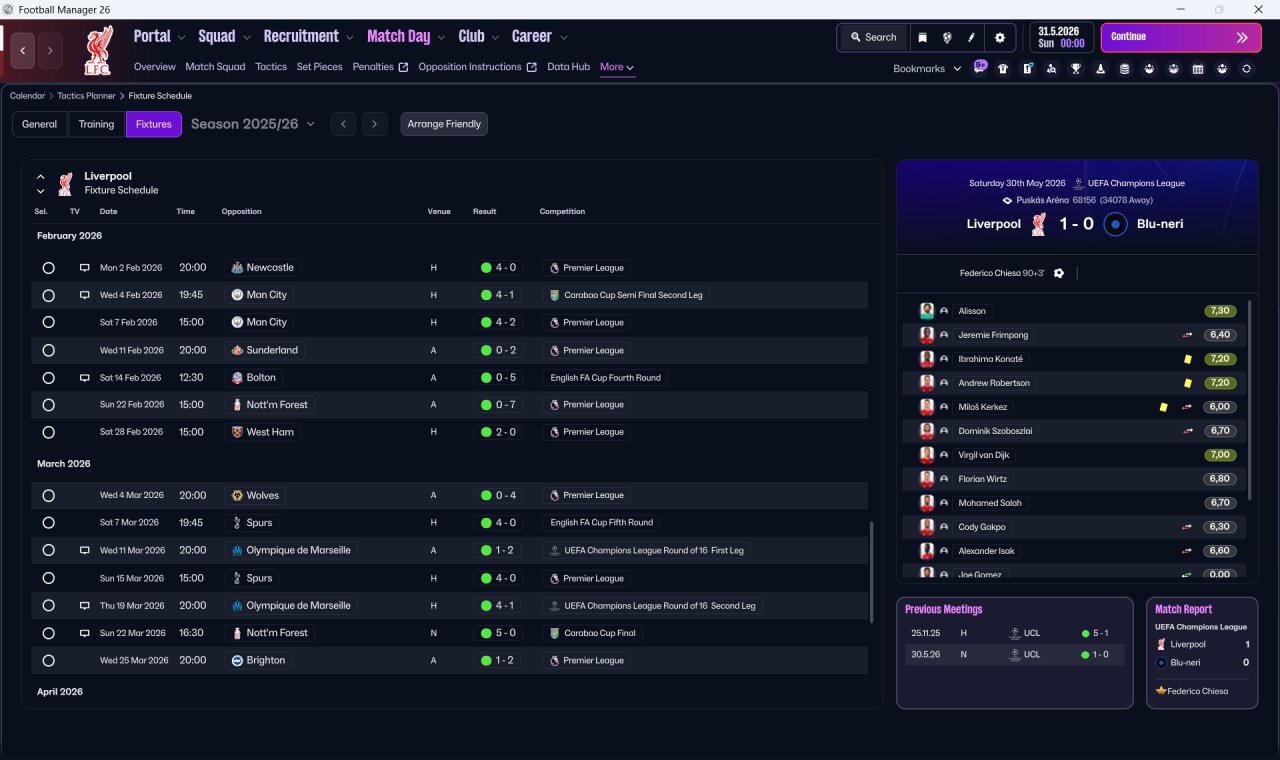
Task: Select the Bolton FA Cup fixture radio button
Action: 48,378
